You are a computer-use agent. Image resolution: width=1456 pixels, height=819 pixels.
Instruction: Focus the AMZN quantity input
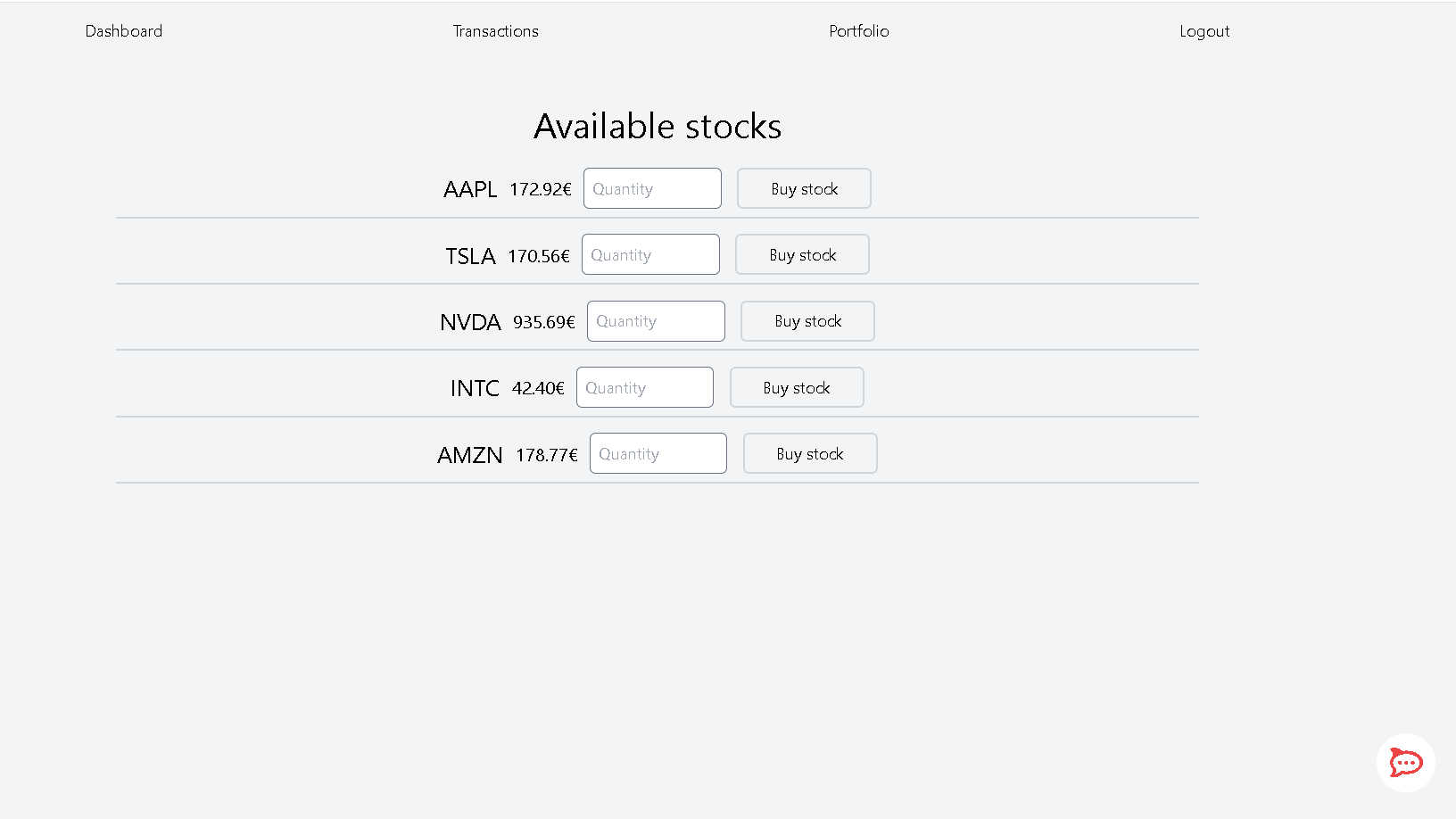click(658, 454)
